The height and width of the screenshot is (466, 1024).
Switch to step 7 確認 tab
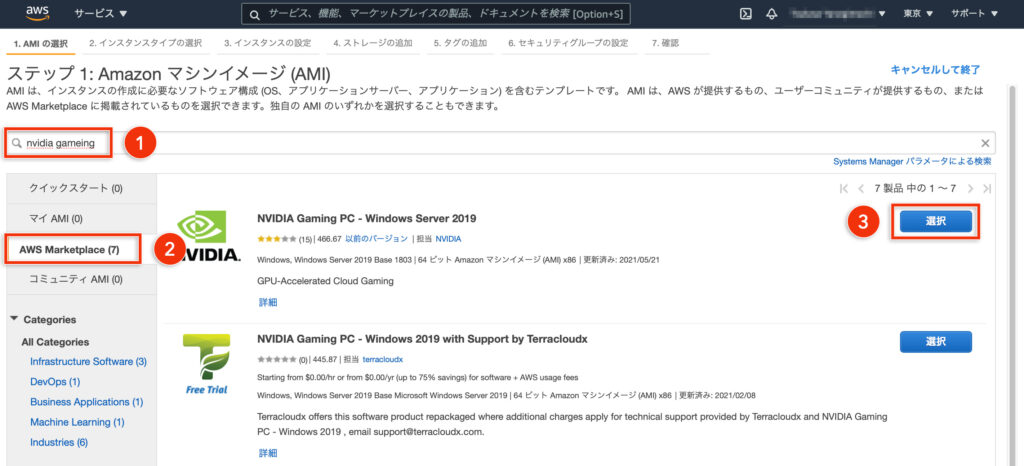[665, 43]
